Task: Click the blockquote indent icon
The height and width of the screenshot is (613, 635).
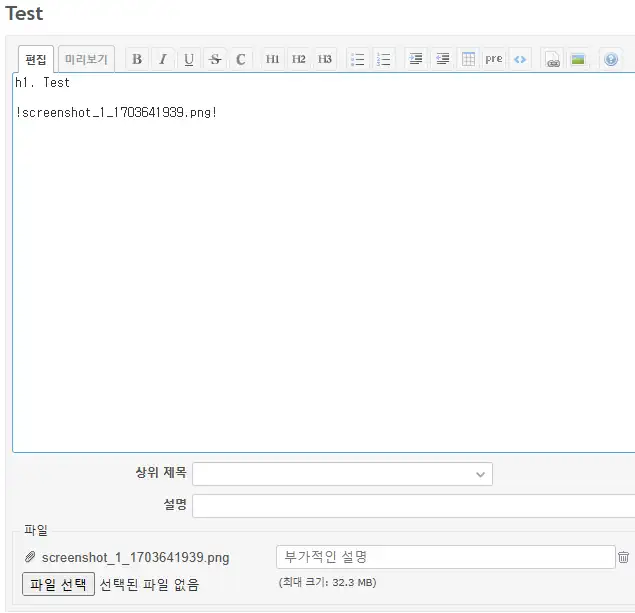Action: tap(416, 59)
